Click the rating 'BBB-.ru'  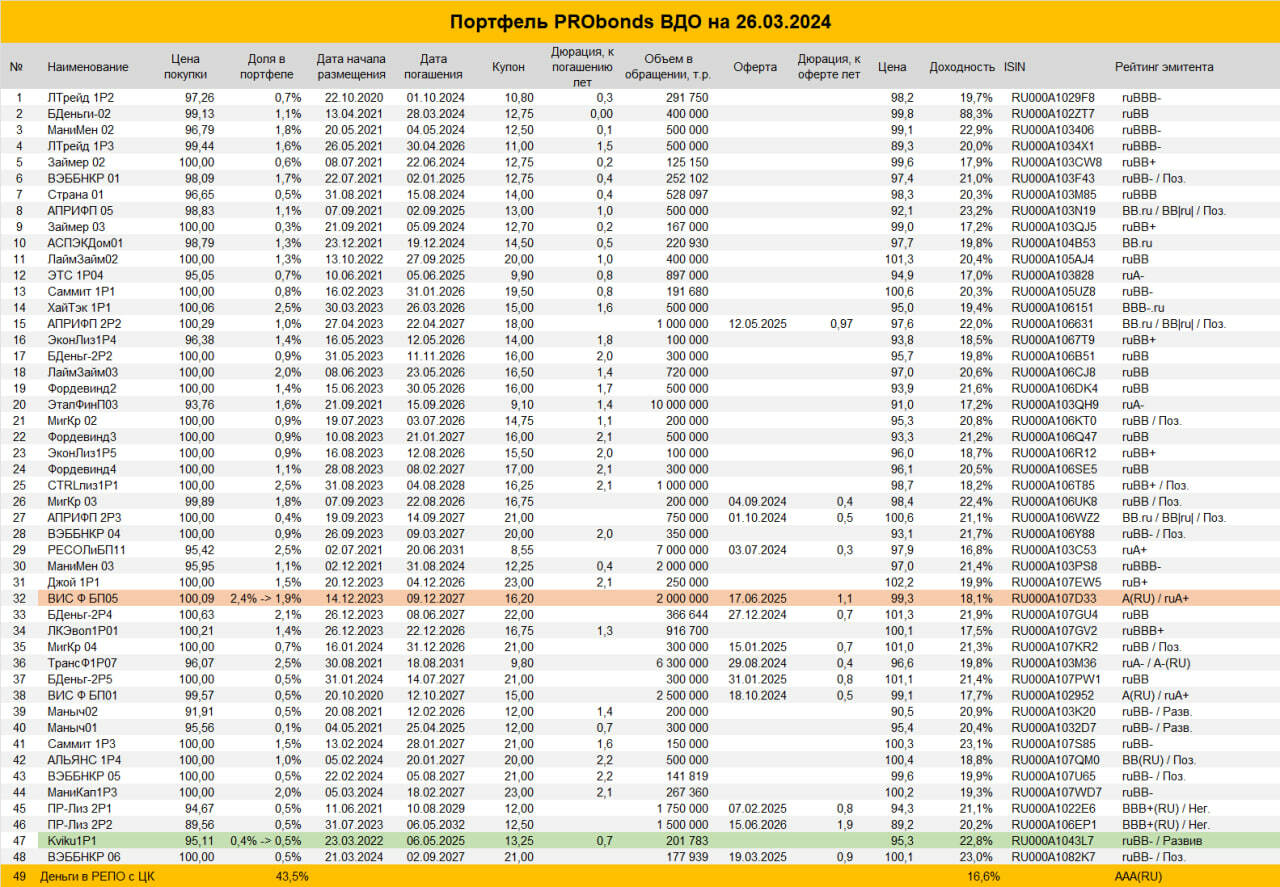[1143, 308]
